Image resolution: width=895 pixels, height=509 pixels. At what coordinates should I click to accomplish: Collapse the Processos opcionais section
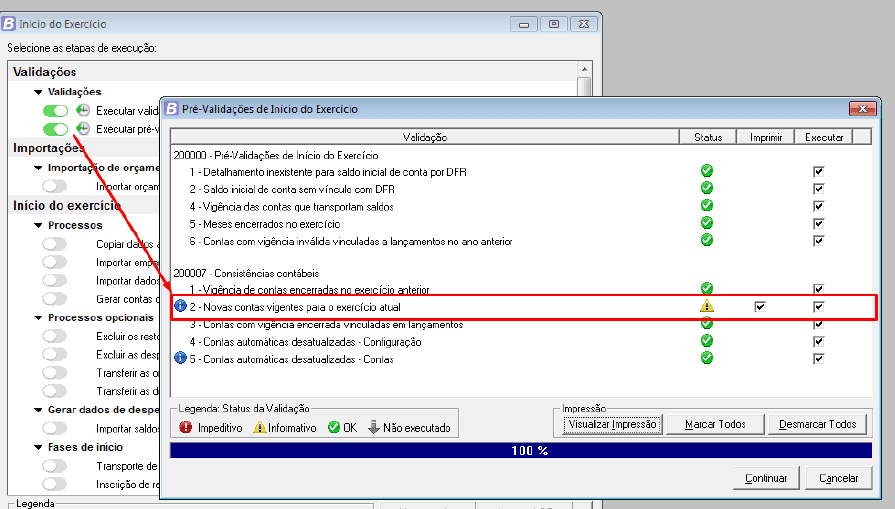click(38, 318)
